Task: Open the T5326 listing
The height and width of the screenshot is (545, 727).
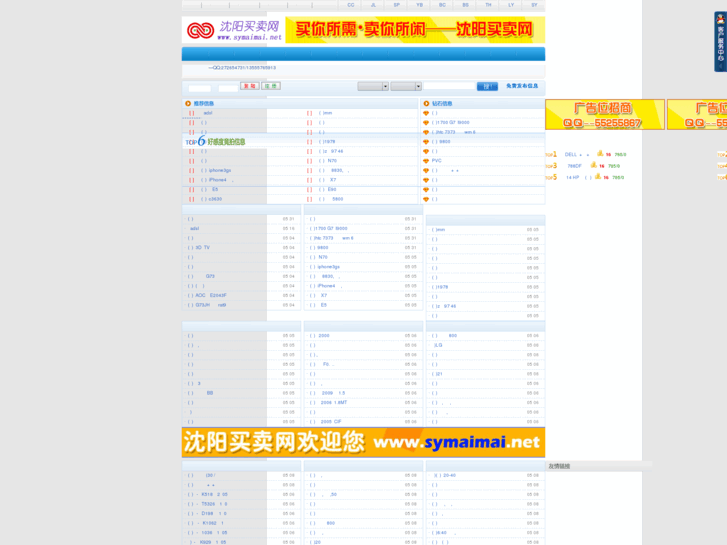Action: (208, 504)
